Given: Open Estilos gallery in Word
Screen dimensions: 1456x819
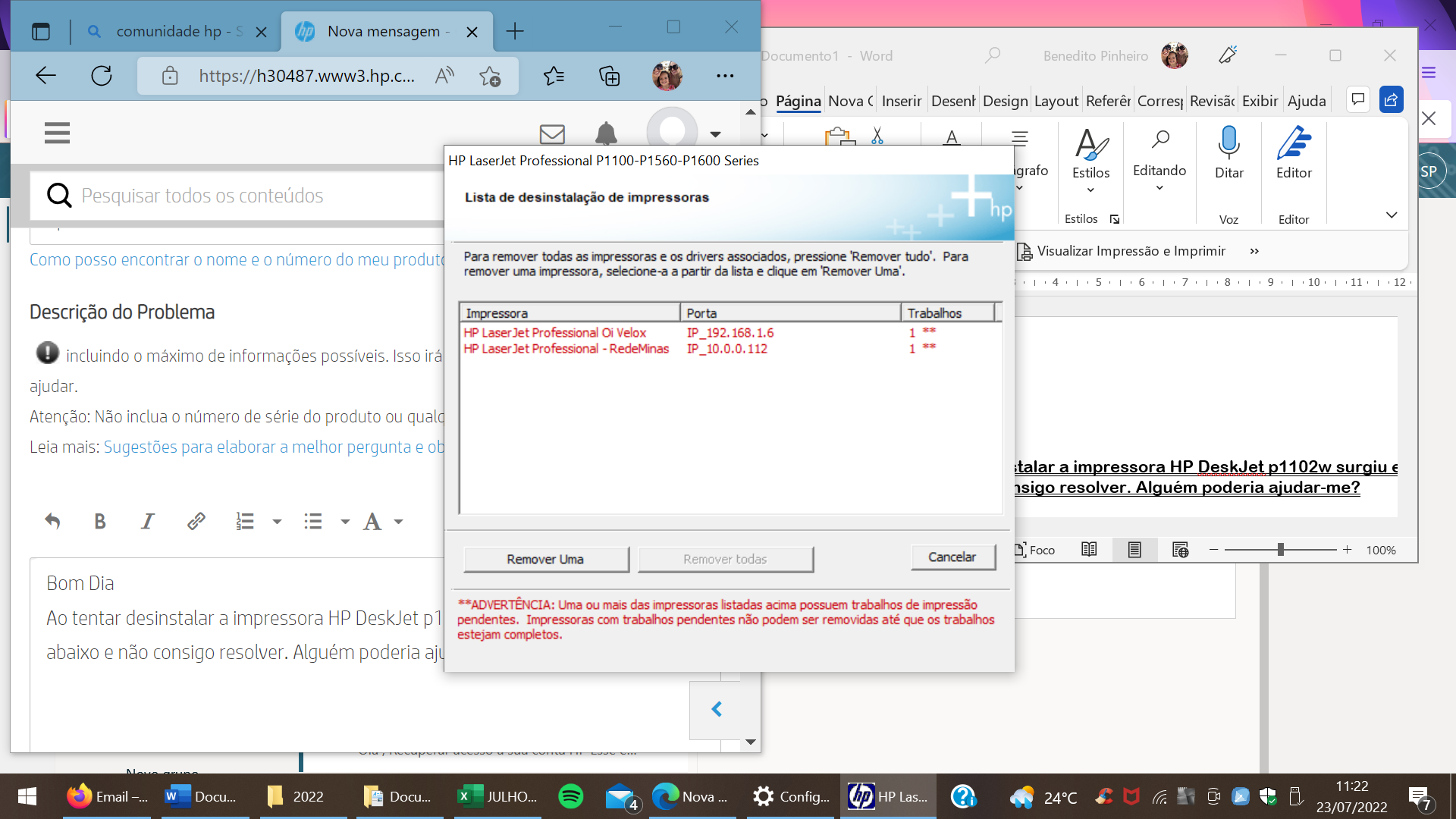Looking at the screenshot, I should [x=1090, y=160].
